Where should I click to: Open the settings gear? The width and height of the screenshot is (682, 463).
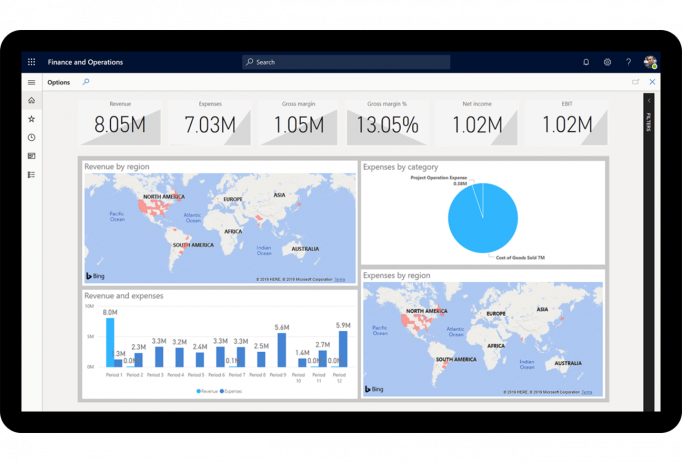point(607,62)
